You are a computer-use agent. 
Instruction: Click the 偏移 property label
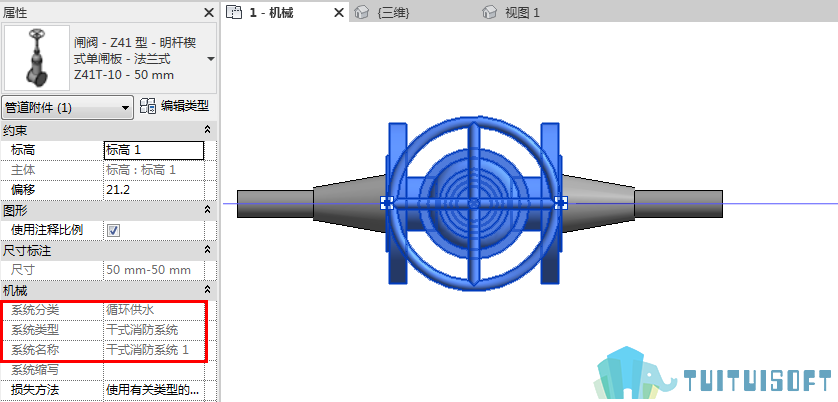click(x=23, y=190)
